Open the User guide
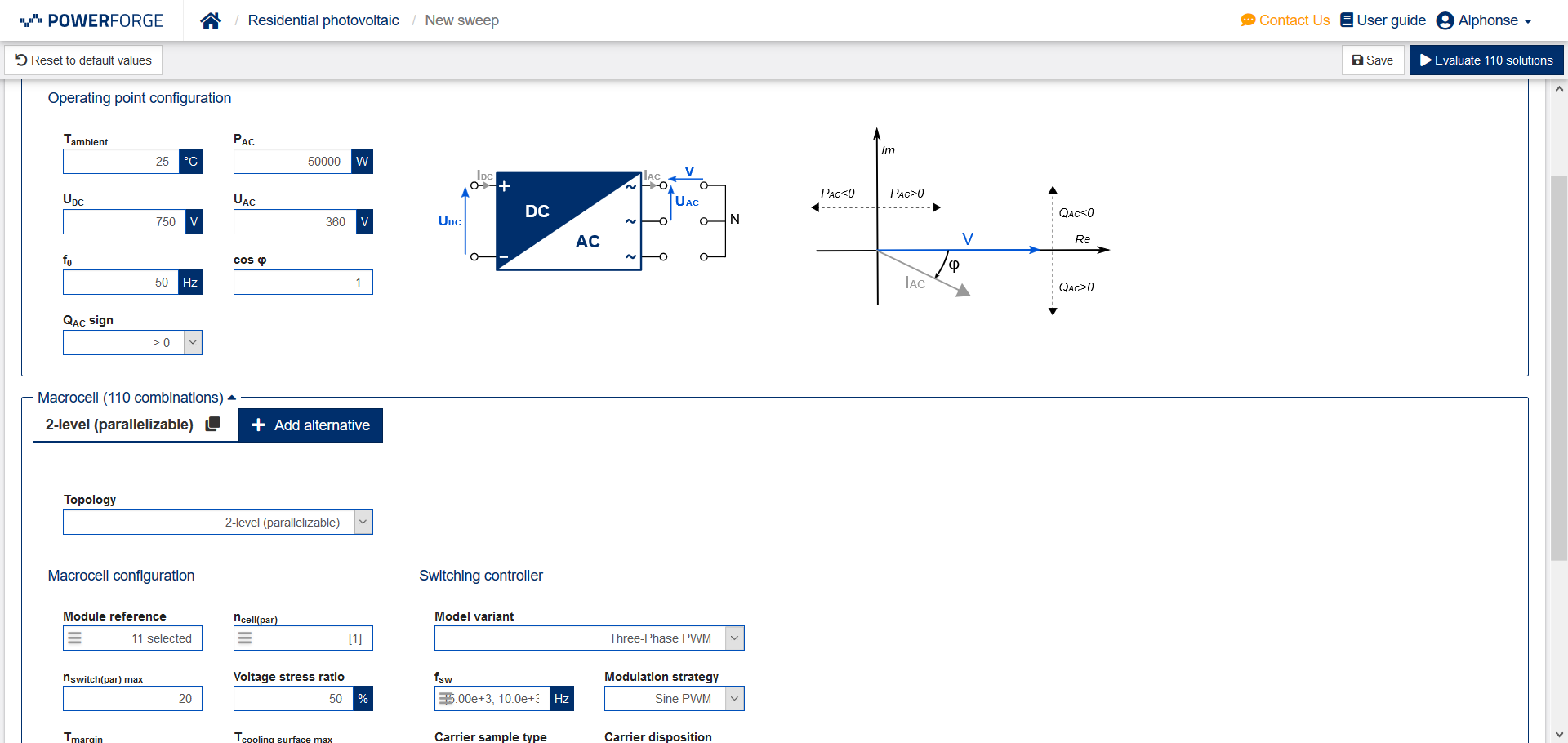 pos(1383,20)
